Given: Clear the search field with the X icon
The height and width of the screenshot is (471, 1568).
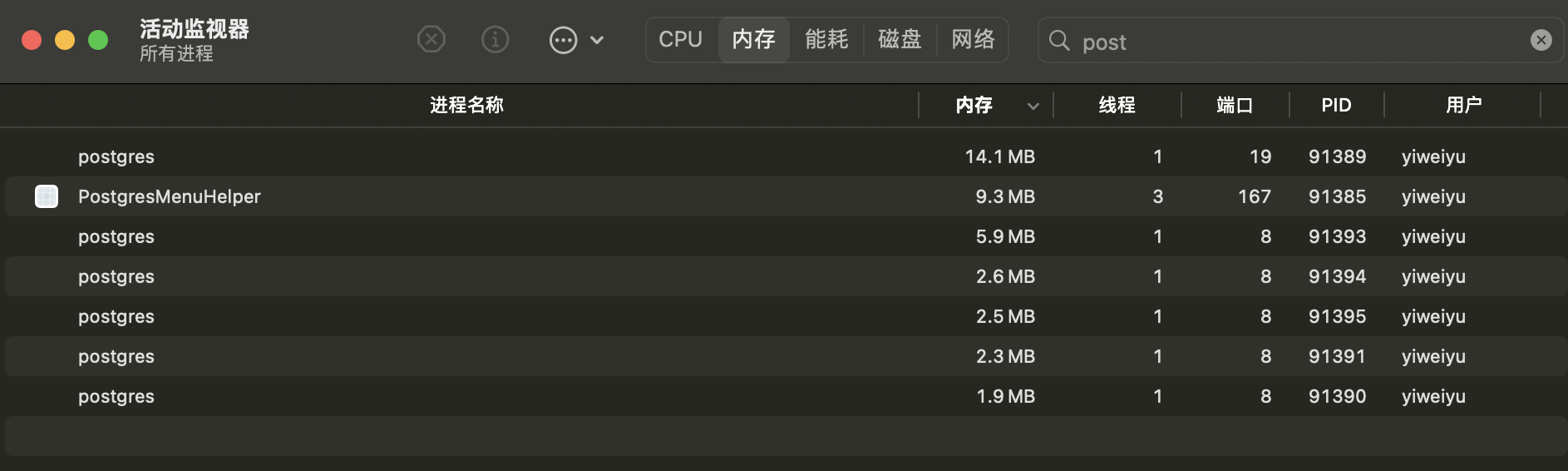Looking at the screenshot, I should [1541, 40].
